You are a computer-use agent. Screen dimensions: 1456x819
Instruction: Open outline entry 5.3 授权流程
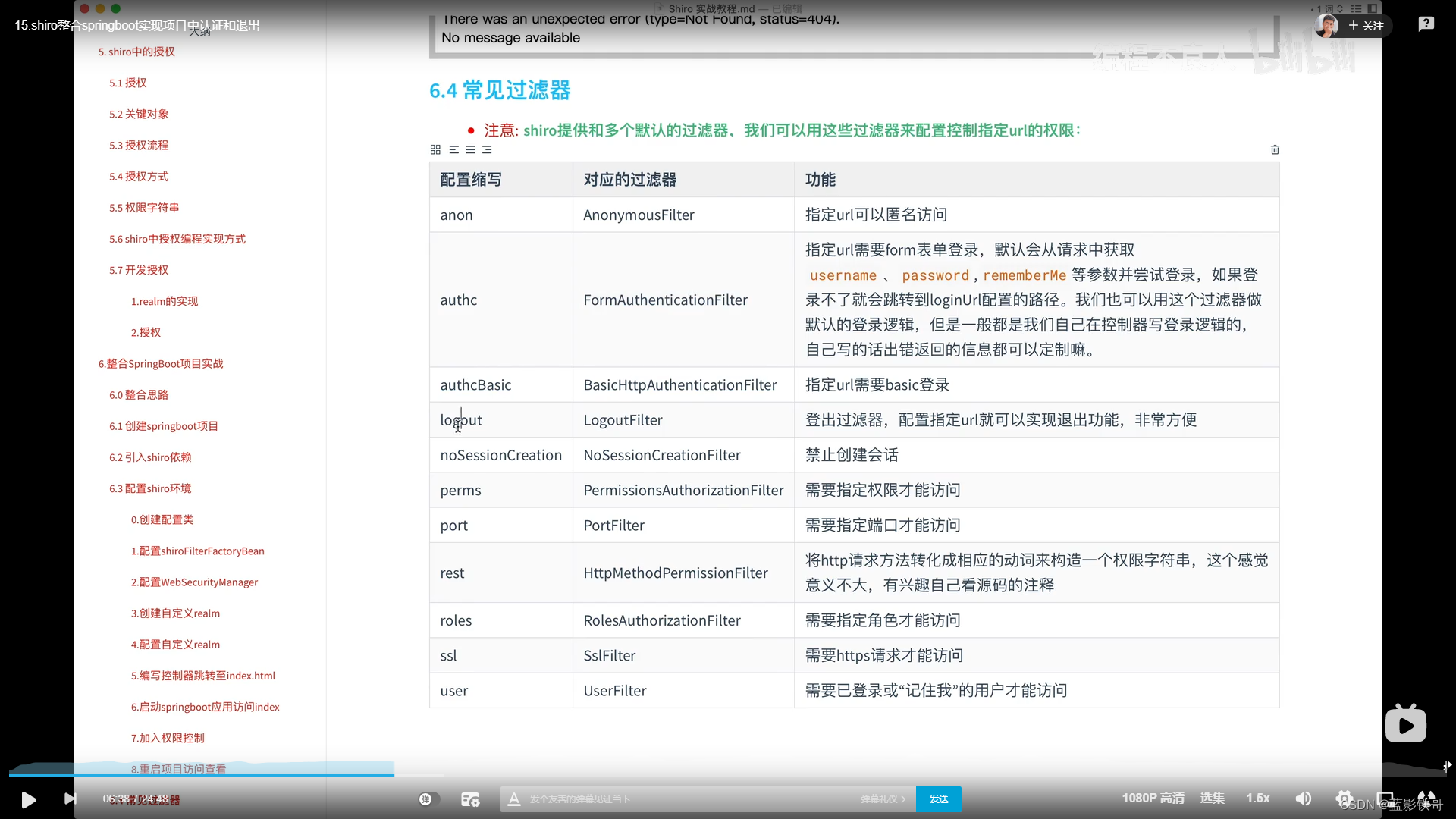139,145
